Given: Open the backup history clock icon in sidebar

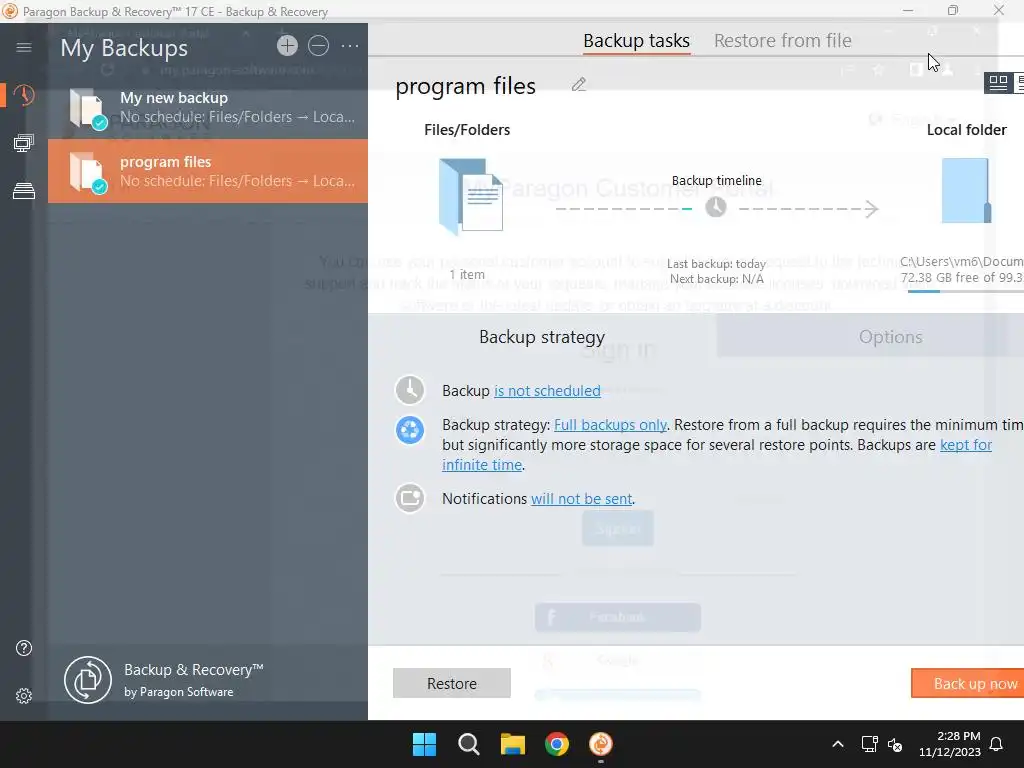Looking at the screenshot, I should pos(24,95).
